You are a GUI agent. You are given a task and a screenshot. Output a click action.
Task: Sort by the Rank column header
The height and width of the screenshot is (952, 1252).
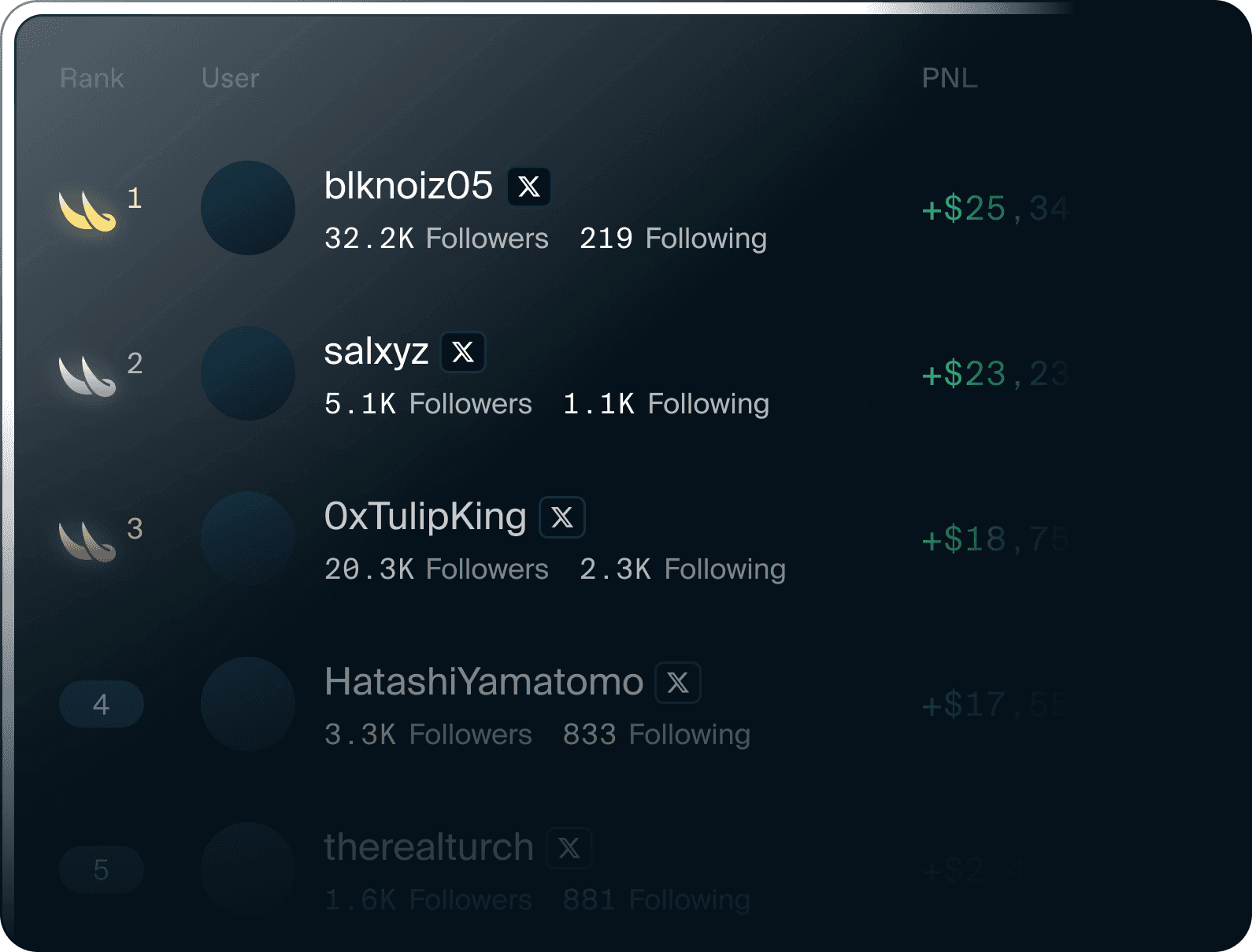[x=92, y=78]
